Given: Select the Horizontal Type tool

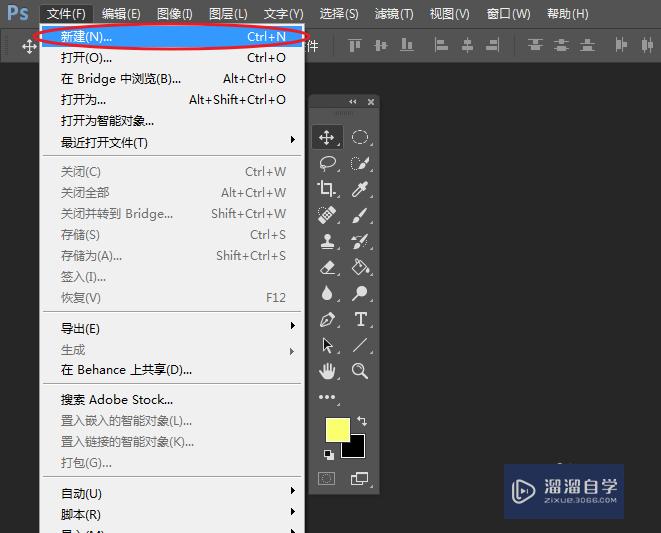Looking at the screenshot, I should click(361, 320).
